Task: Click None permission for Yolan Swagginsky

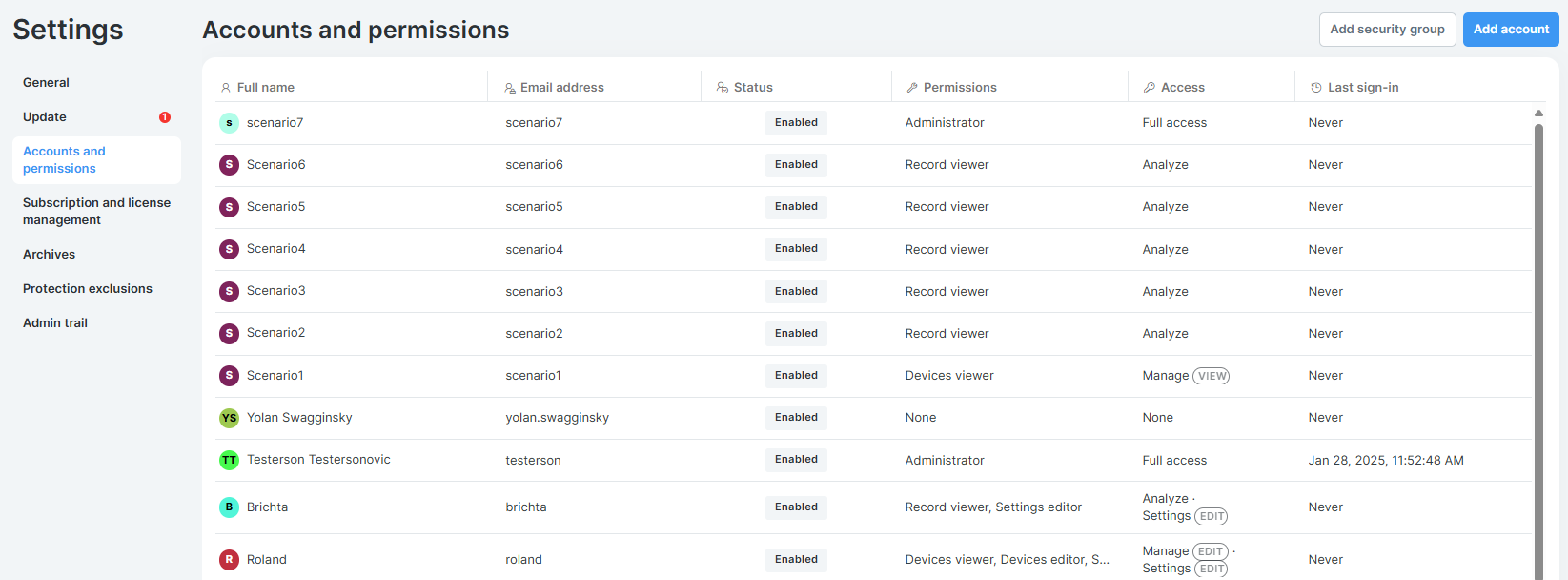Action: tap(921, 418)
